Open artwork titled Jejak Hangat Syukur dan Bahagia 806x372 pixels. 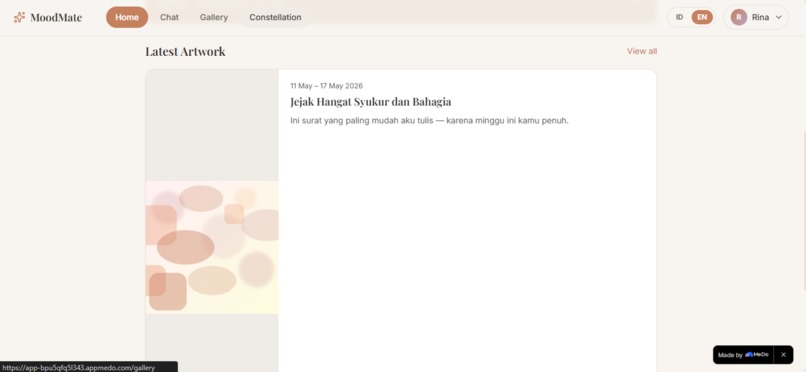click(371, 102)
